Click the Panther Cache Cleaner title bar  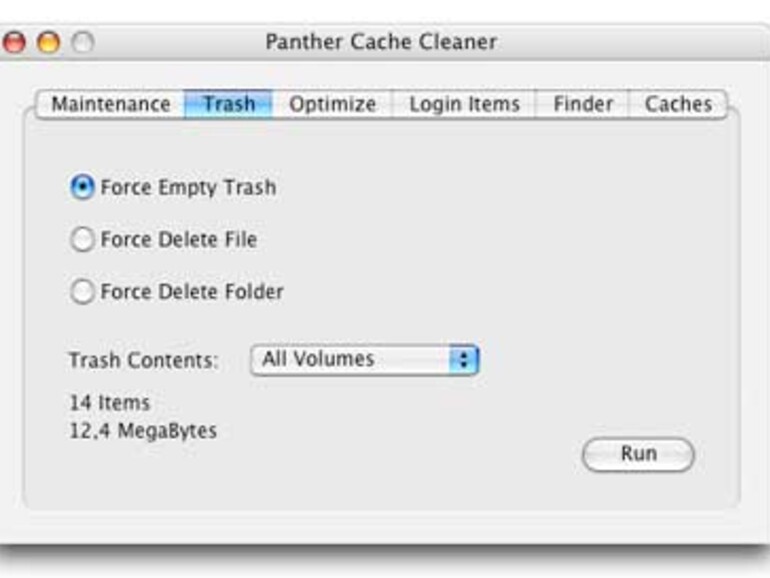point(380,43)
